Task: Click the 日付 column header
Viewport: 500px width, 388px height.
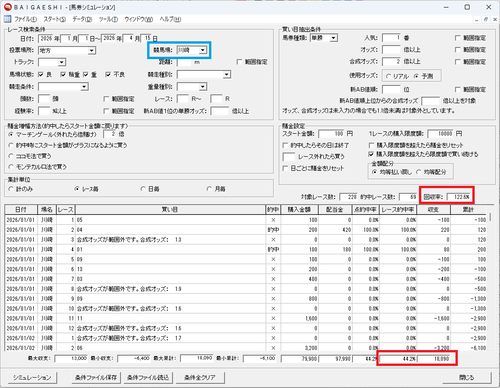Action: [21, 210]
